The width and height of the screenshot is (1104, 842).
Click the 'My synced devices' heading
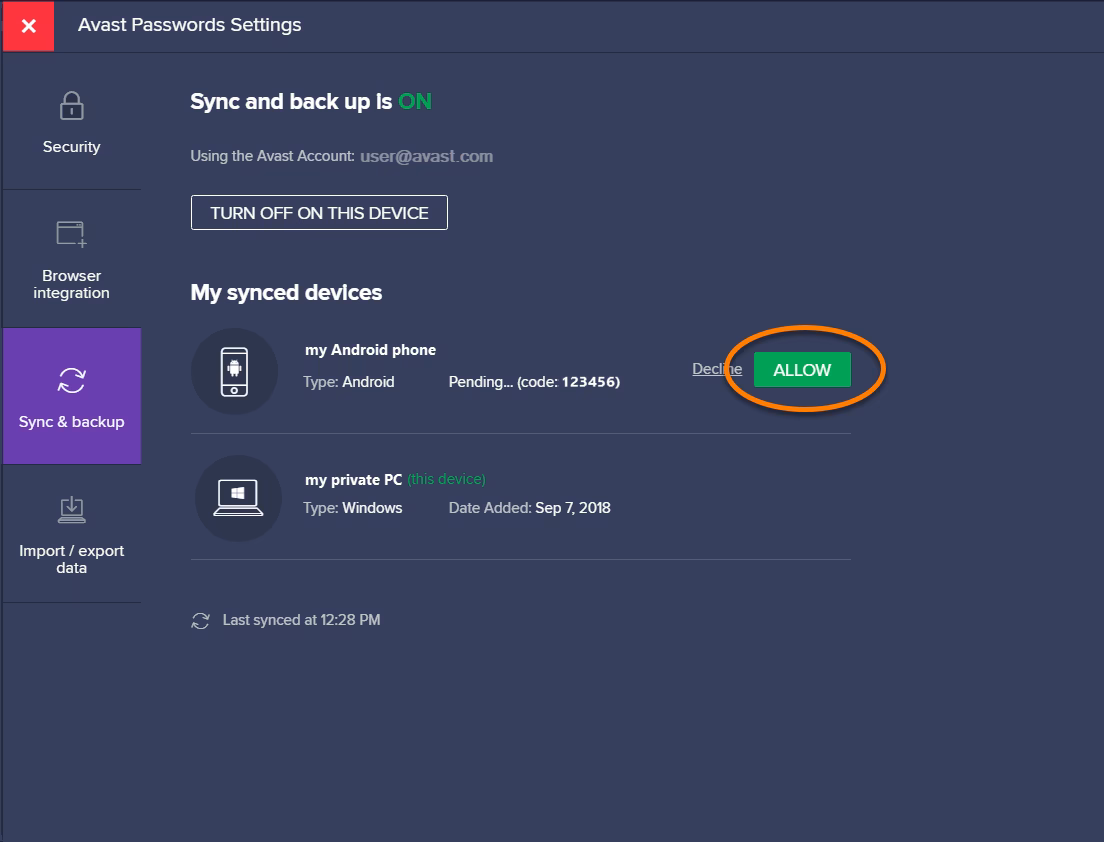pos(286,293)
